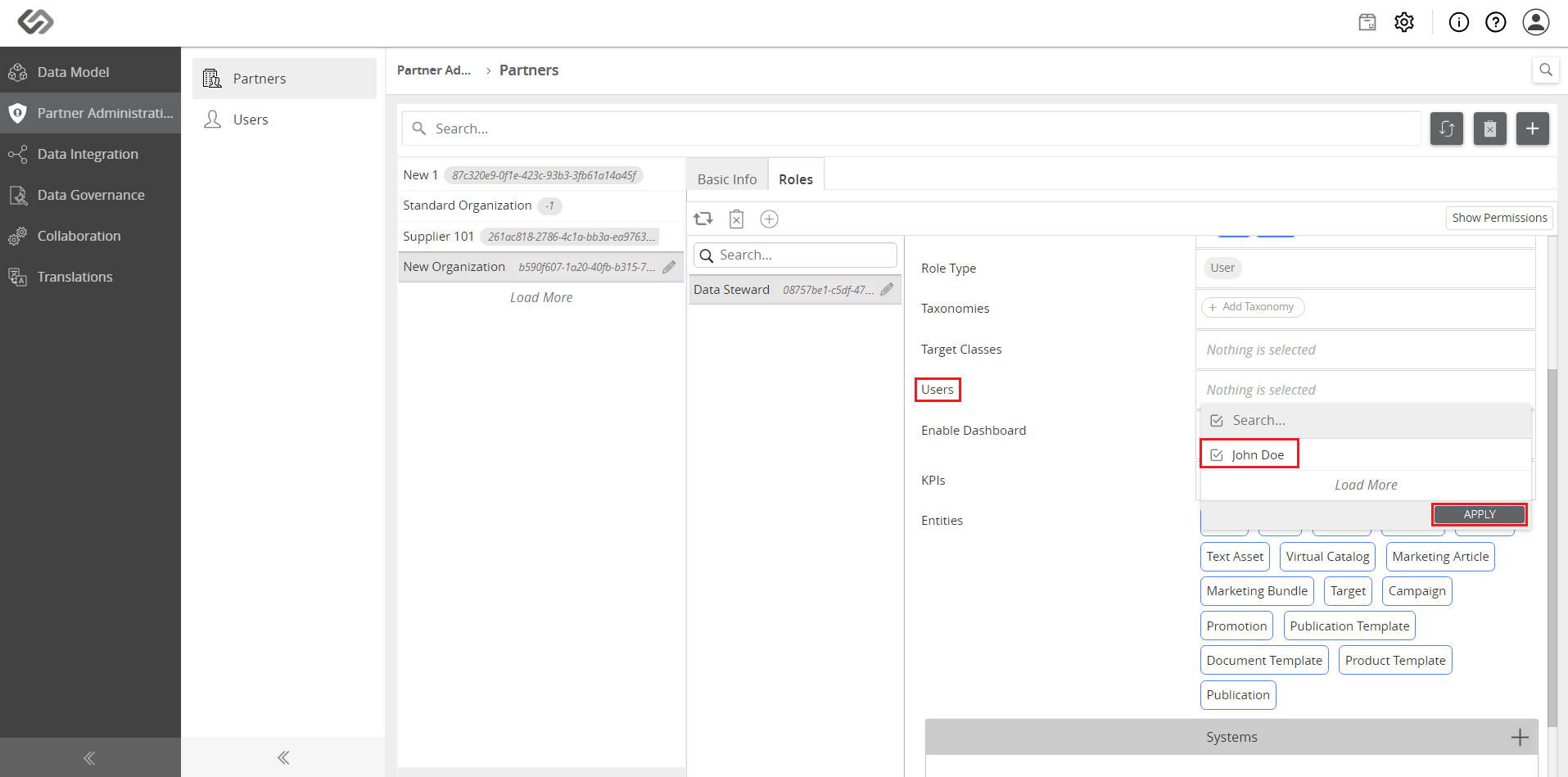
Task: Select Users in the submenu
Action: (x=284, y=120)
